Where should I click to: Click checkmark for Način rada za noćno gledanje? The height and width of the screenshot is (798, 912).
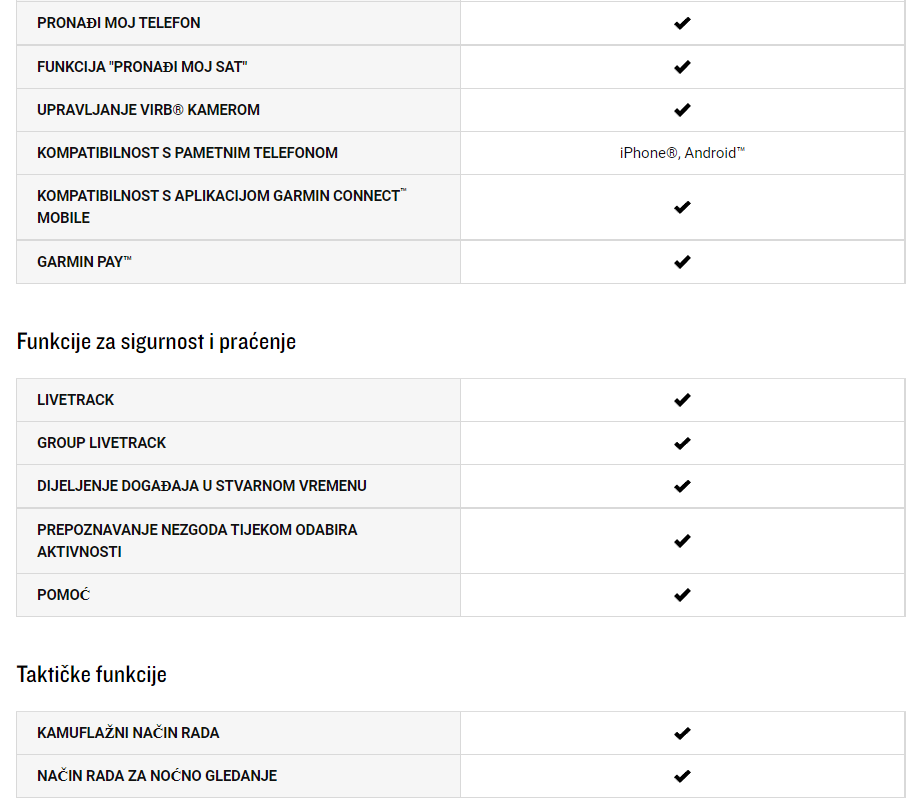click(682, 776)
